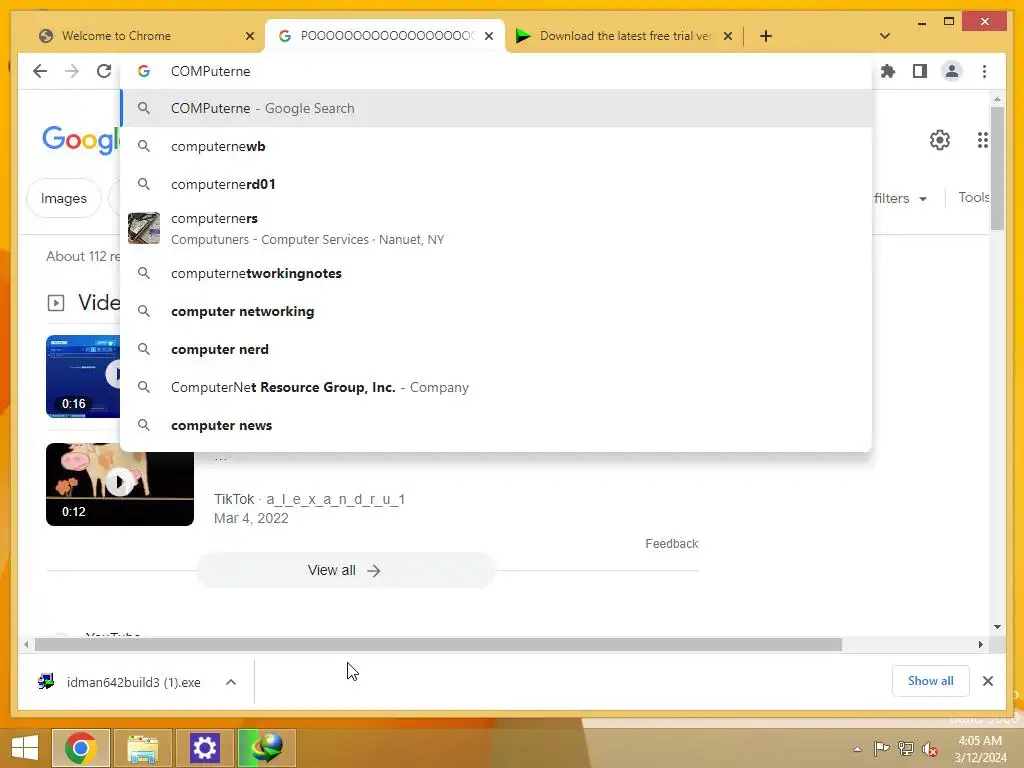
Task: Close the downloads bar
Action: pyautogui.click(x=987, y=681)
